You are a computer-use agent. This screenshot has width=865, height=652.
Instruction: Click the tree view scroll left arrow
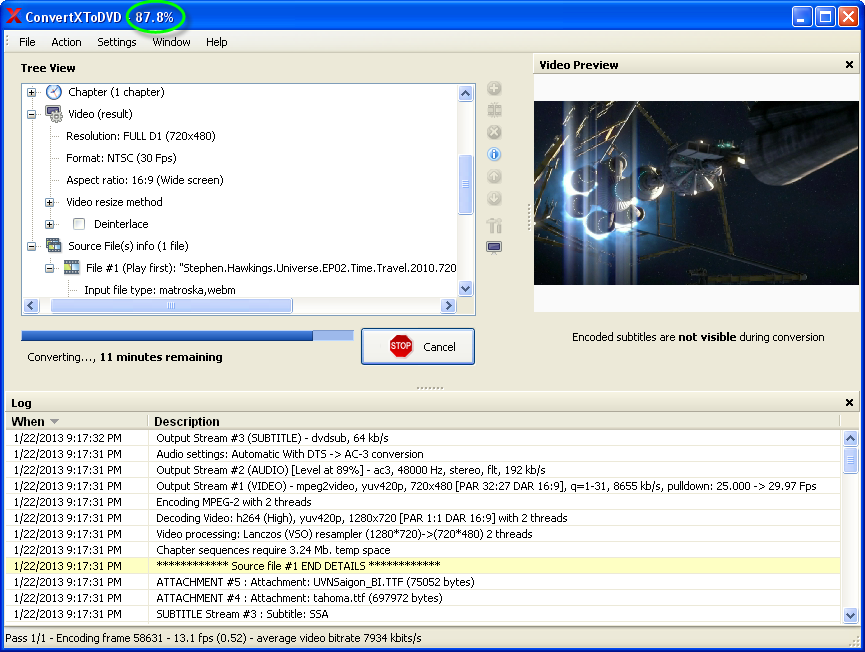(31, 306)
